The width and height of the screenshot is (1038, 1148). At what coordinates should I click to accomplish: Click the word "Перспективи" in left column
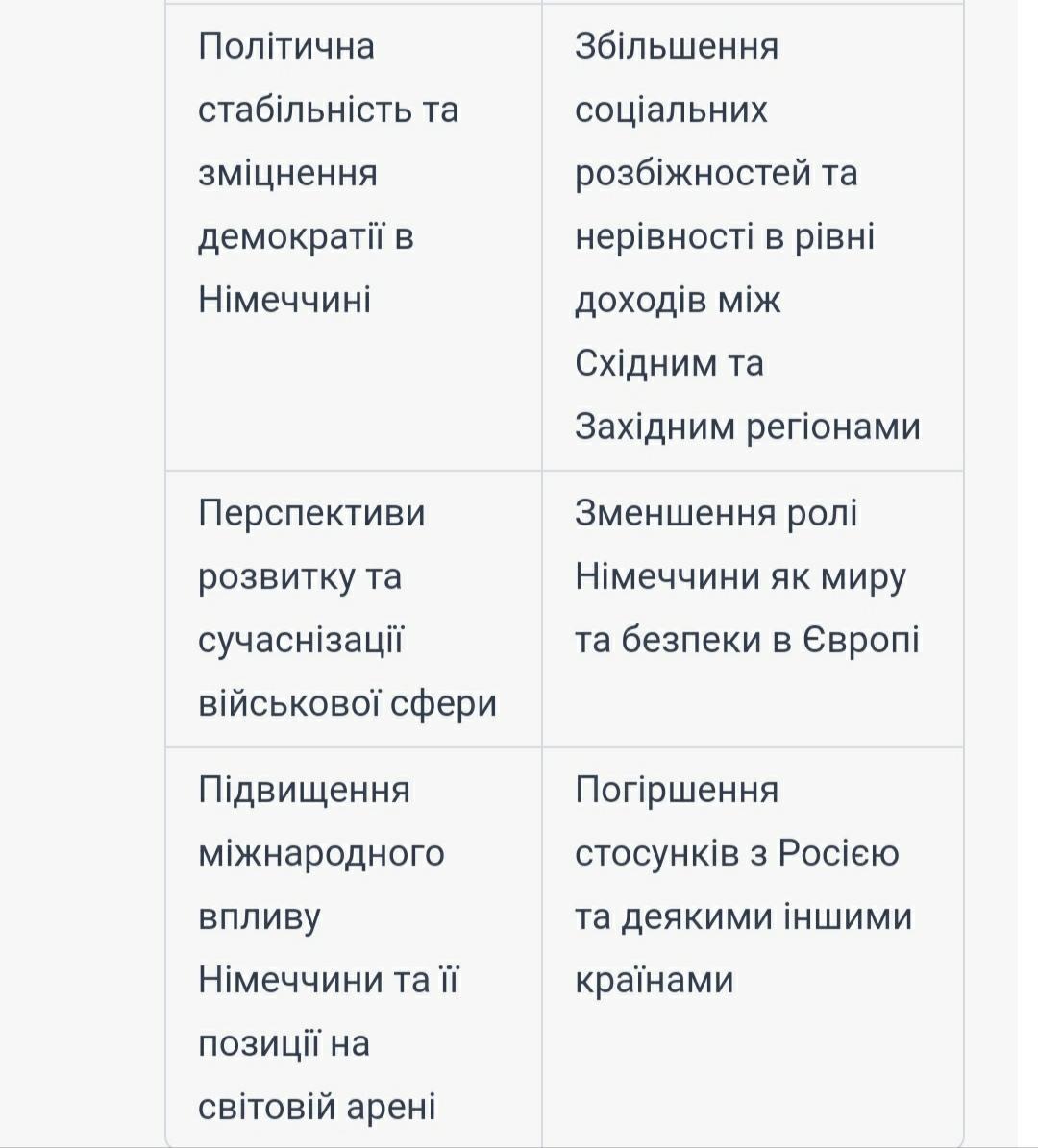(311, 513)
